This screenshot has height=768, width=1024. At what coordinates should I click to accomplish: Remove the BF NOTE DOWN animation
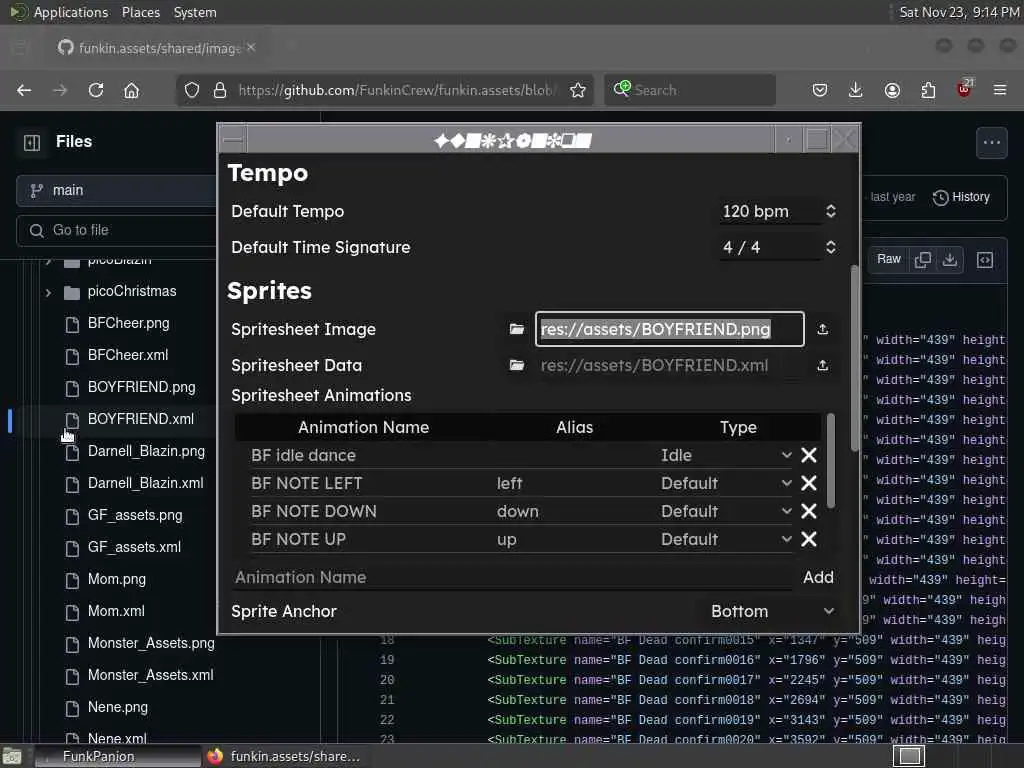[x=808, y=511]
